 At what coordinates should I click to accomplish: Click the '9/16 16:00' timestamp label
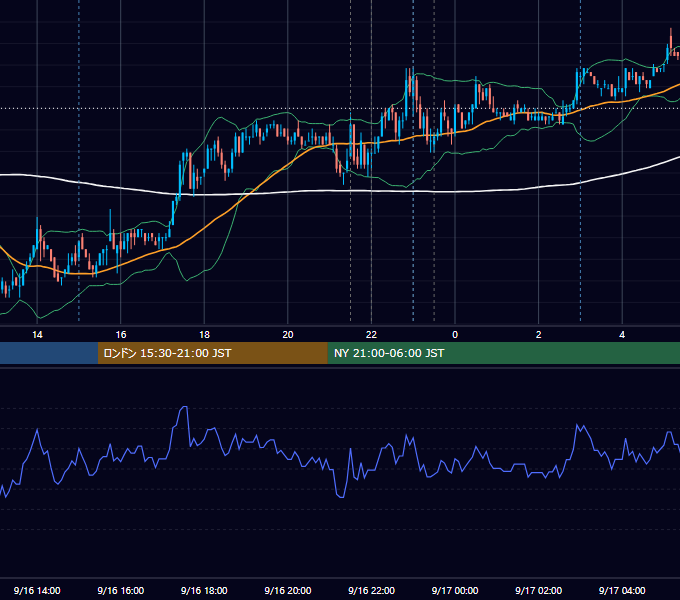pos(121,590)
